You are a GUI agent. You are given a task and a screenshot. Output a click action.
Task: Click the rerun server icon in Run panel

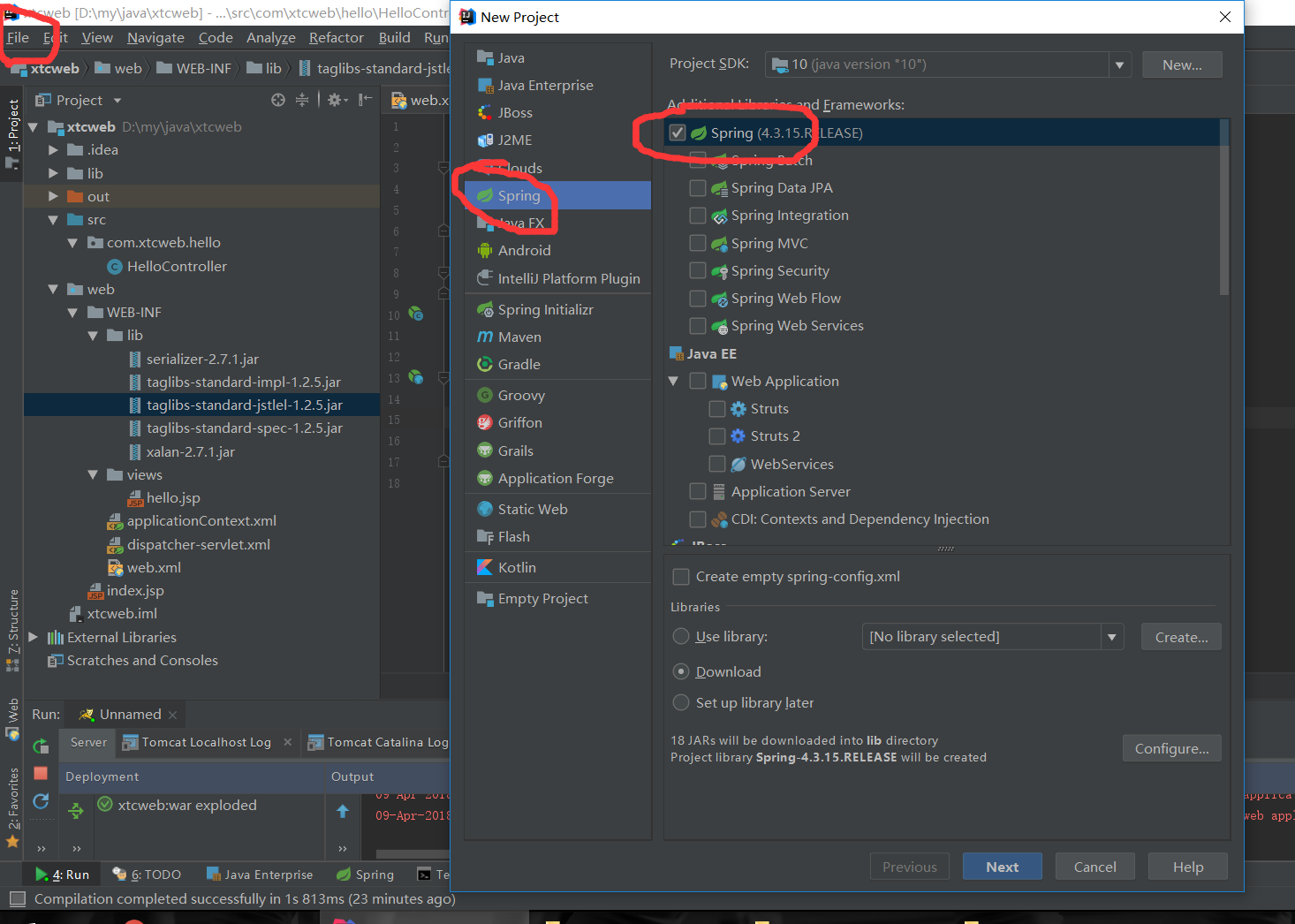tap(41, 746)
